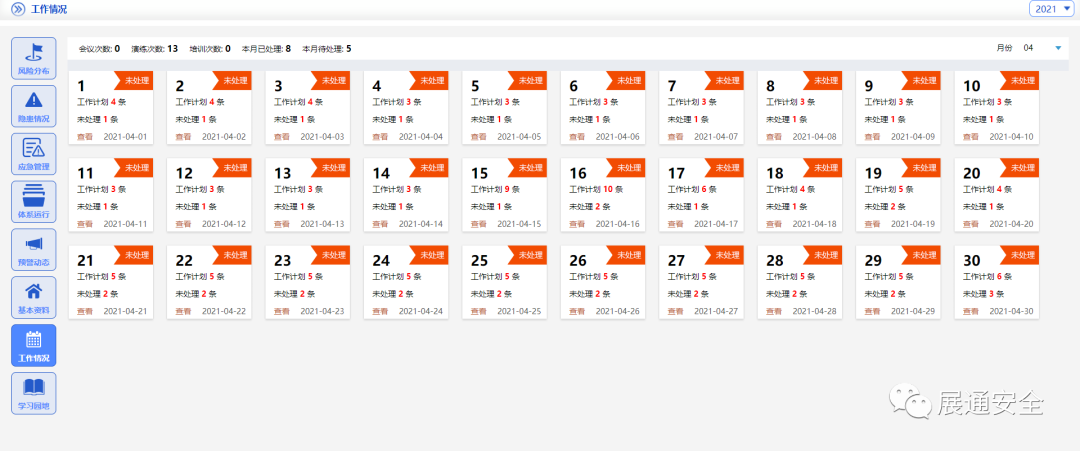Click 查看 link for 2021-04-06
Image resolution: width=1080 pixels, height=451 pixels.
(577, 136)
